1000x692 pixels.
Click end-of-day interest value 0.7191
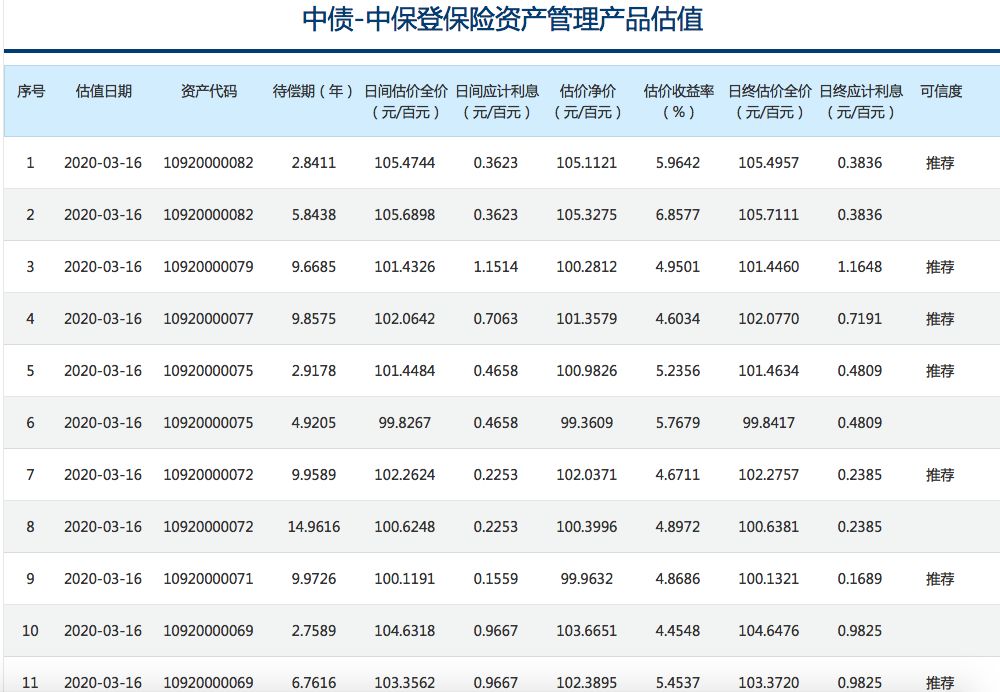[860, 319]
